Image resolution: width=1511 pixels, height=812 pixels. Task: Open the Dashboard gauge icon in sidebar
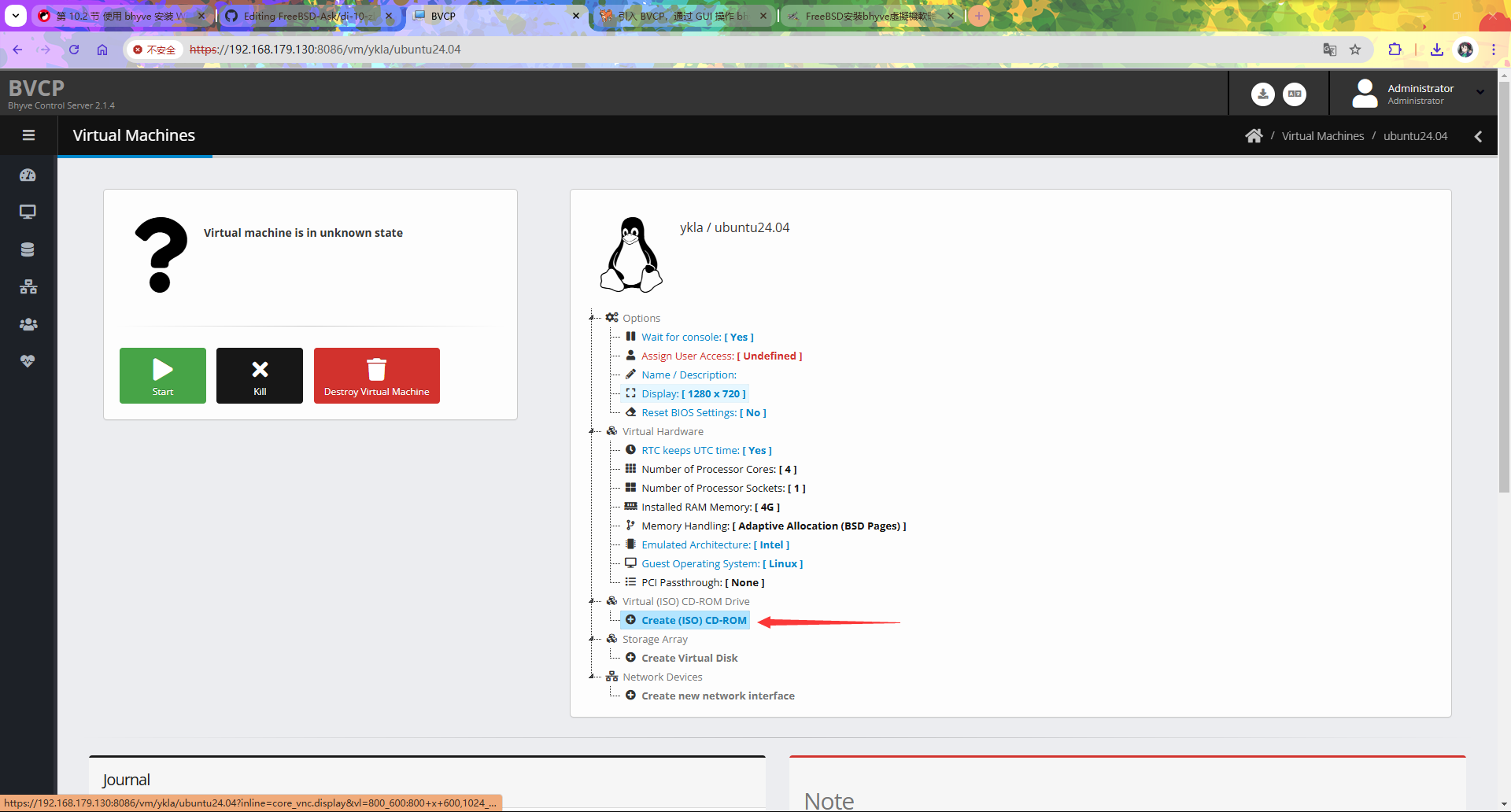[28, 175]
